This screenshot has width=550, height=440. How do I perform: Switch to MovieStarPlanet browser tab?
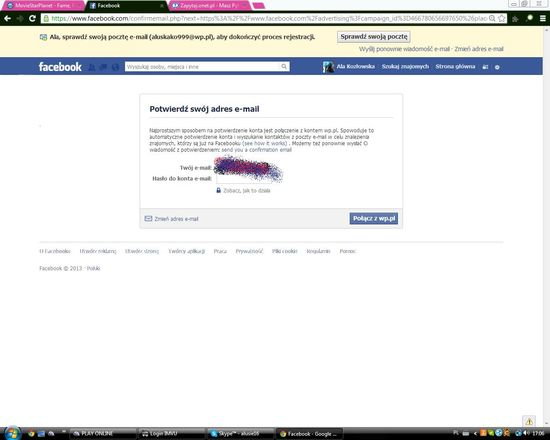[x=41, y=6]
